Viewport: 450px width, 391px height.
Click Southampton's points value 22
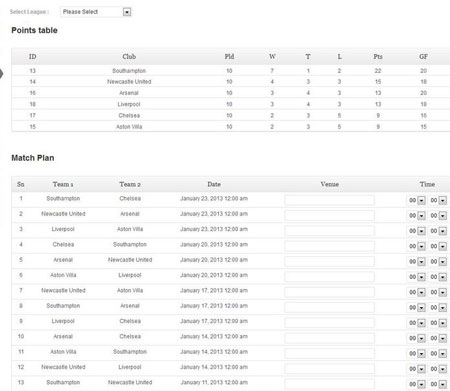[378, 71]
